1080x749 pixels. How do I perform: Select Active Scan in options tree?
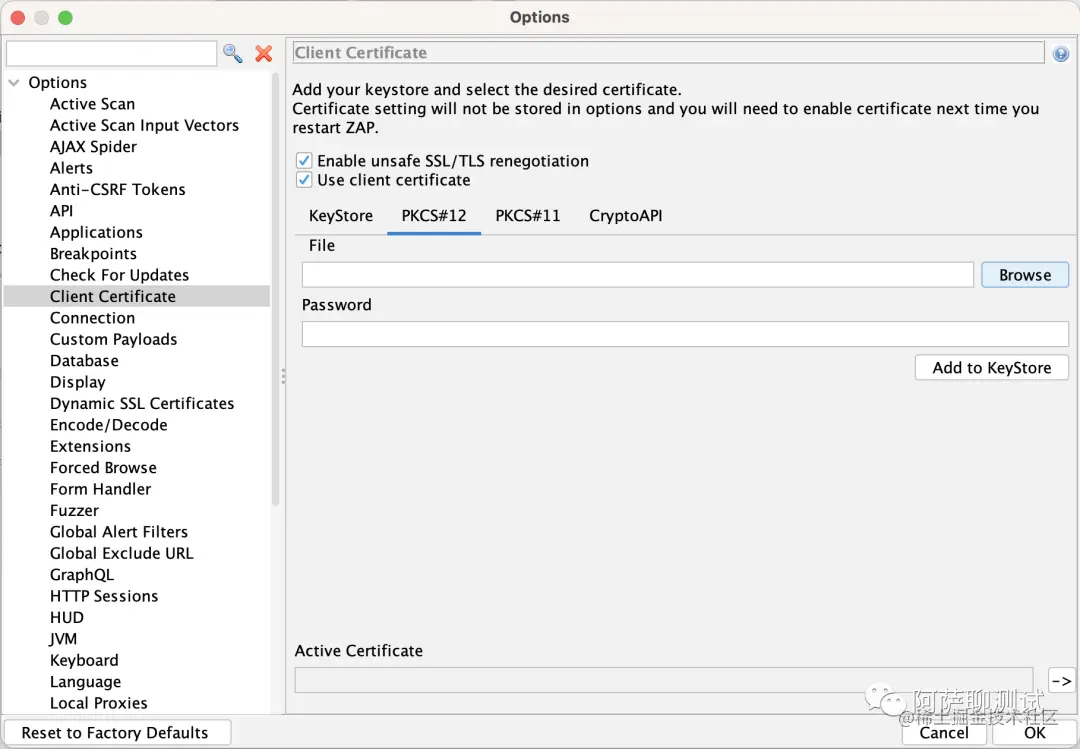point(92,104)
